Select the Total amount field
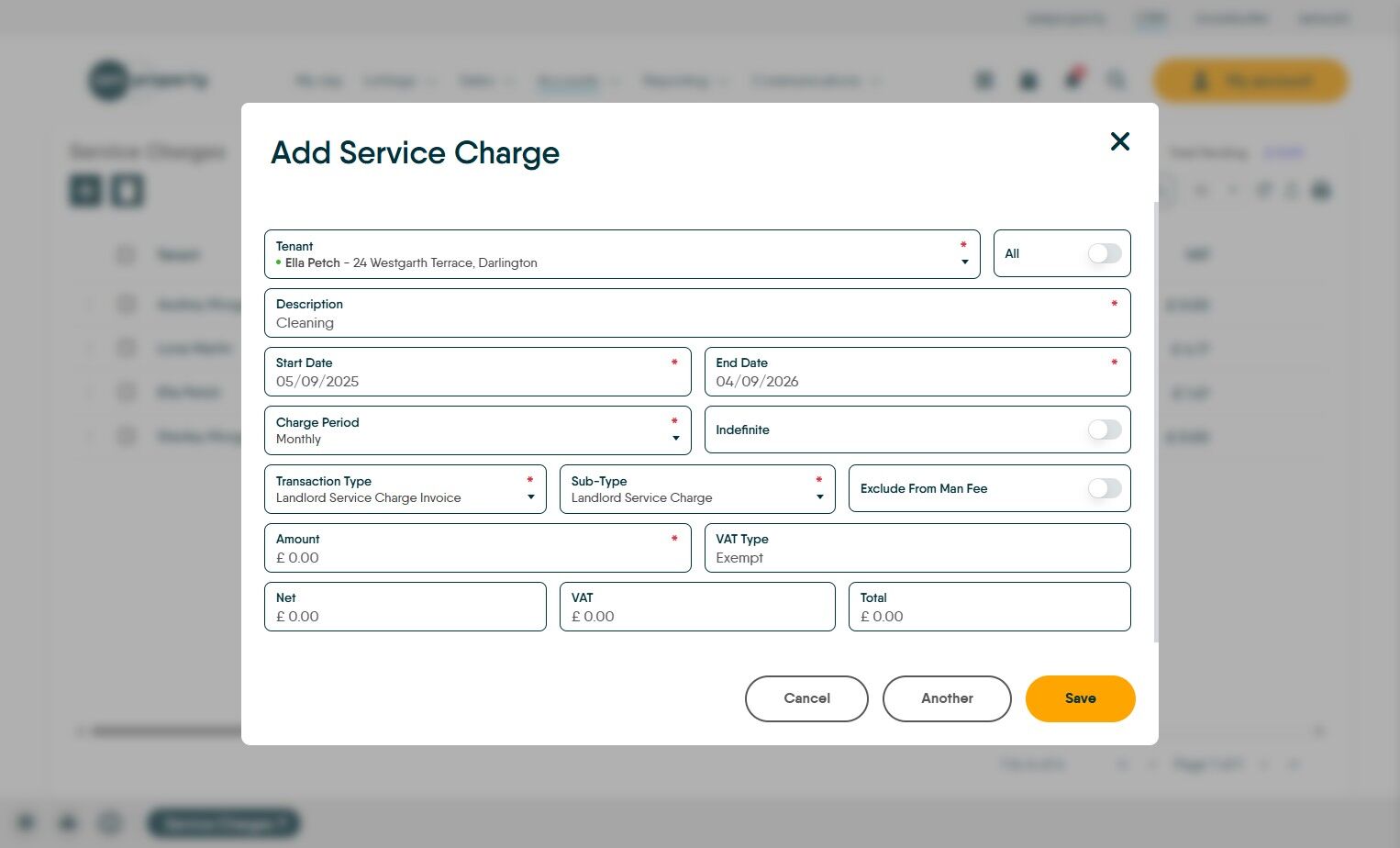 (989, 607)
